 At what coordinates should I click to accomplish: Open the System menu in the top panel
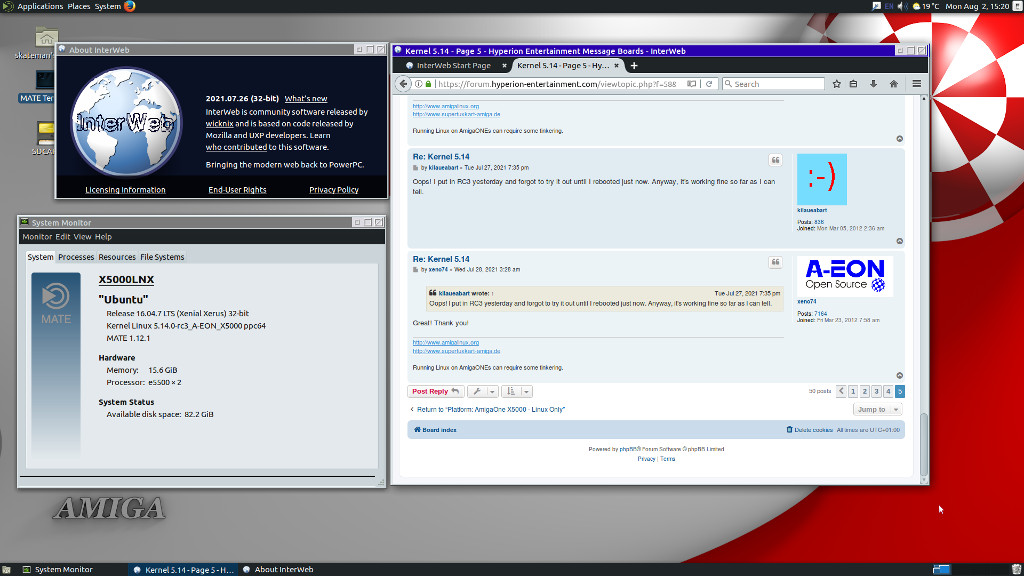tap(107, 6)
